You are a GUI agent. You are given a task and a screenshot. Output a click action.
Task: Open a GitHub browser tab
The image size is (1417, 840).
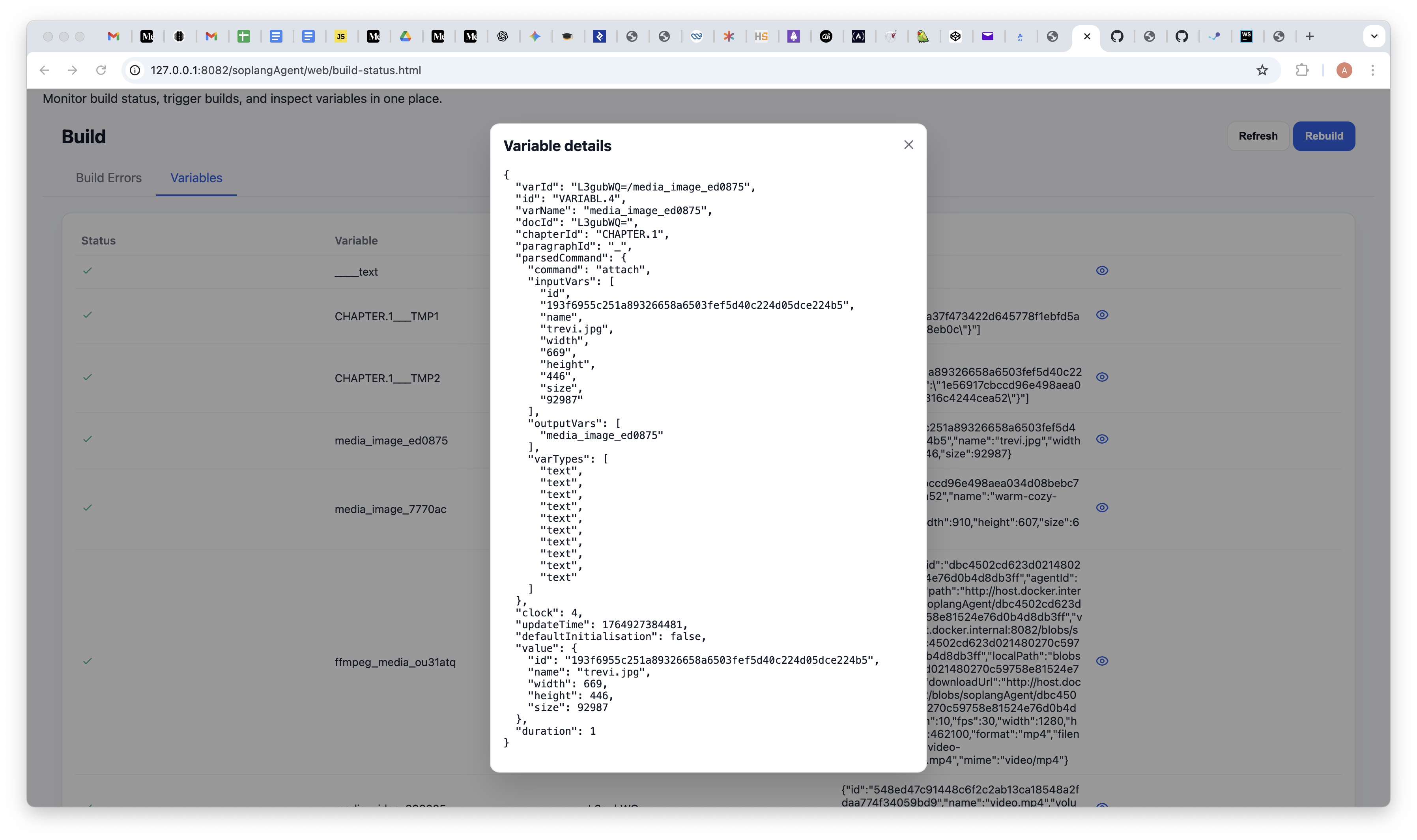coord(1118,36)
